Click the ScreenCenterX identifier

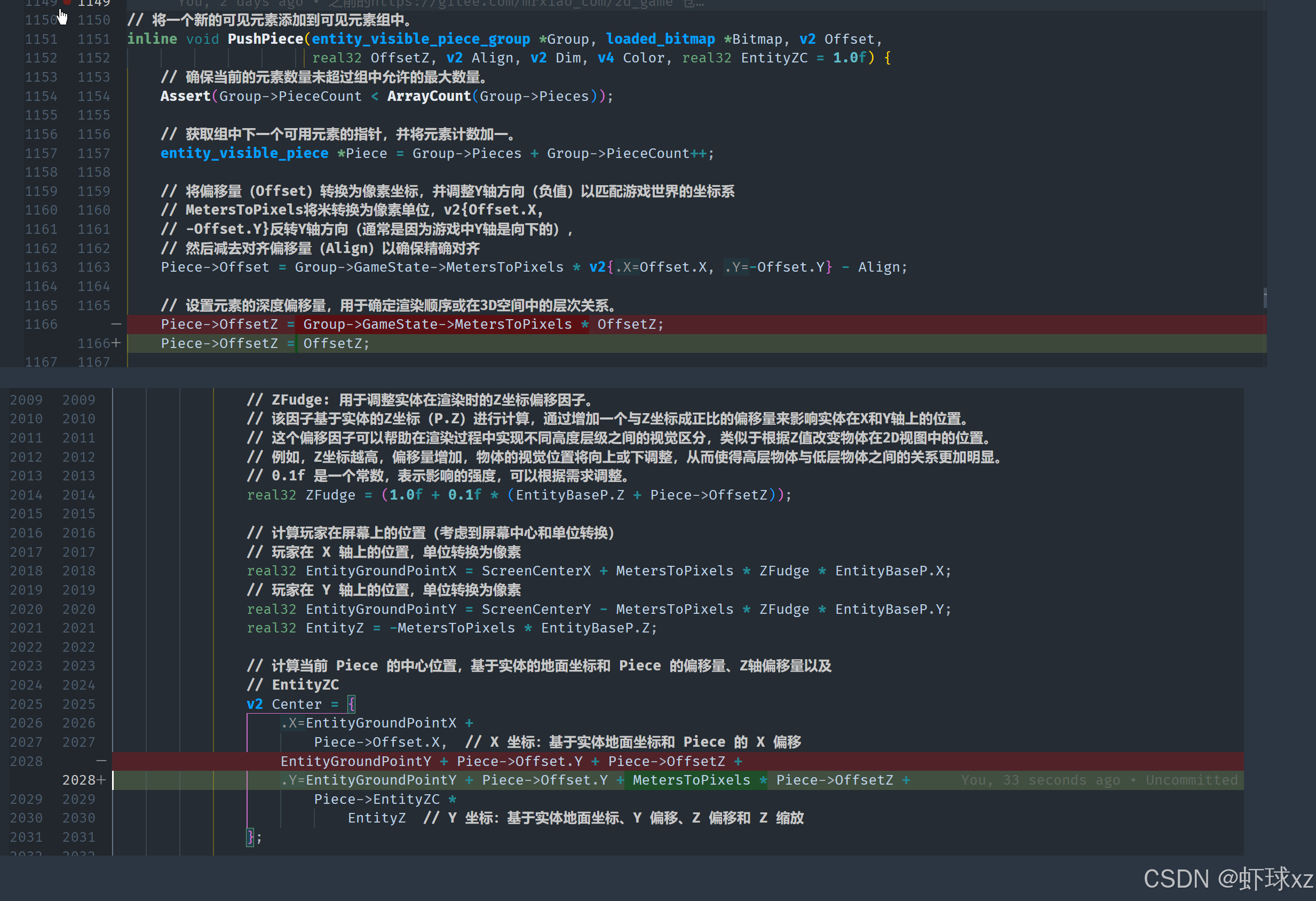(x=536, y=571)
